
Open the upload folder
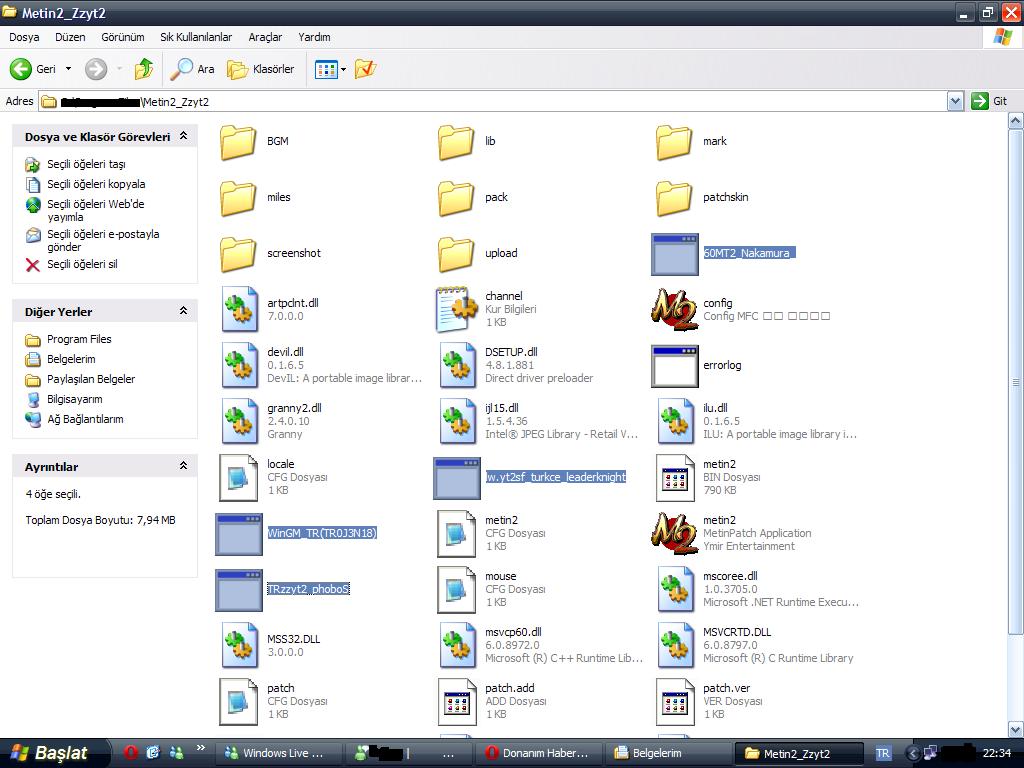tap(456, 254)
